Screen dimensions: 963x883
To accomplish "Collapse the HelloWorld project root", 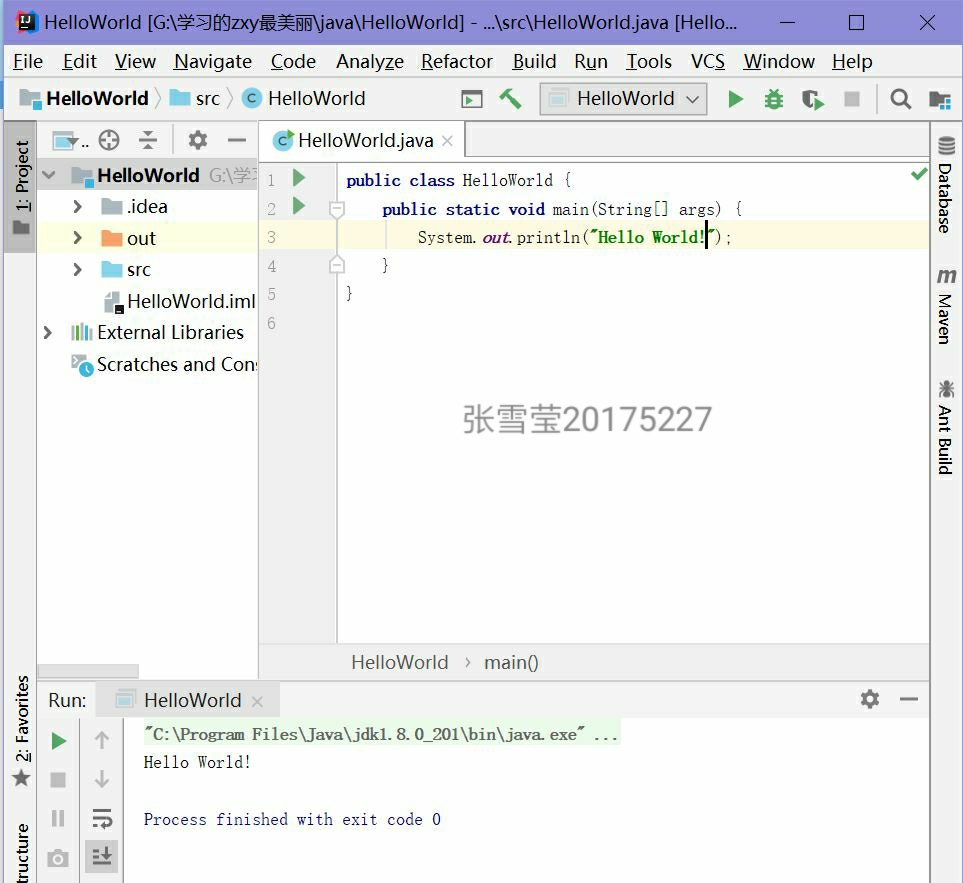I will [50, 176].
